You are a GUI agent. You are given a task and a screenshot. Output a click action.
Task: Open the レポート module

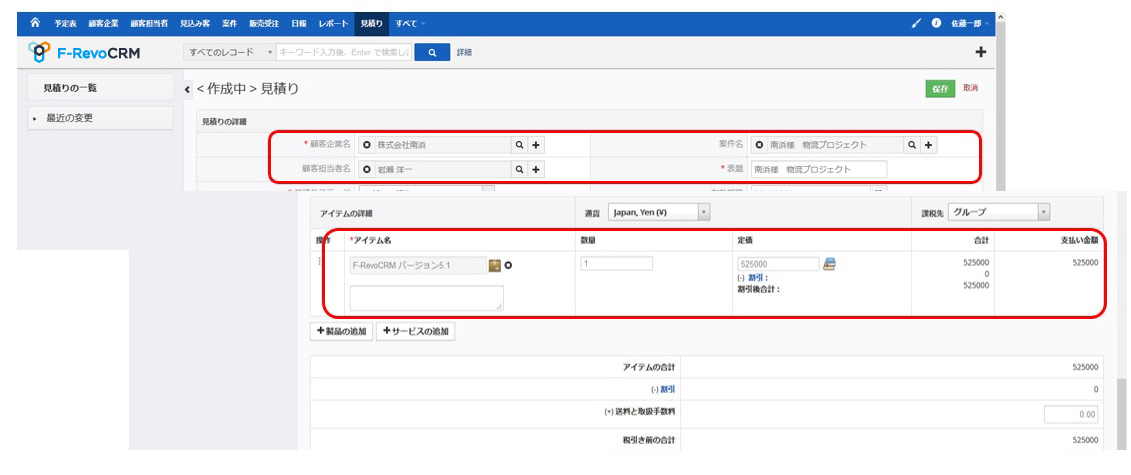click(334, 24)
